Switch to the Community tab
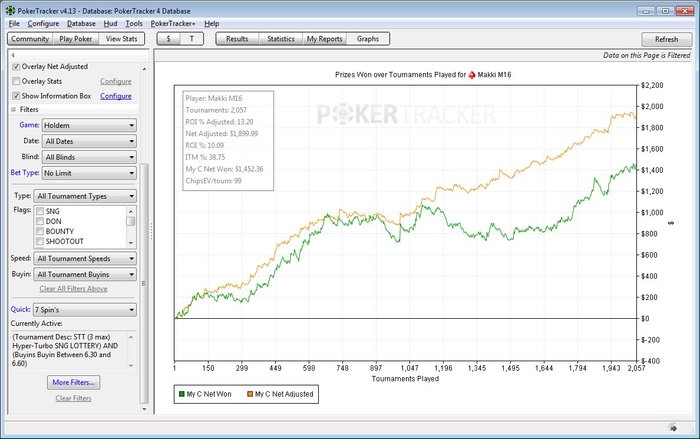 tap(30, 39)
